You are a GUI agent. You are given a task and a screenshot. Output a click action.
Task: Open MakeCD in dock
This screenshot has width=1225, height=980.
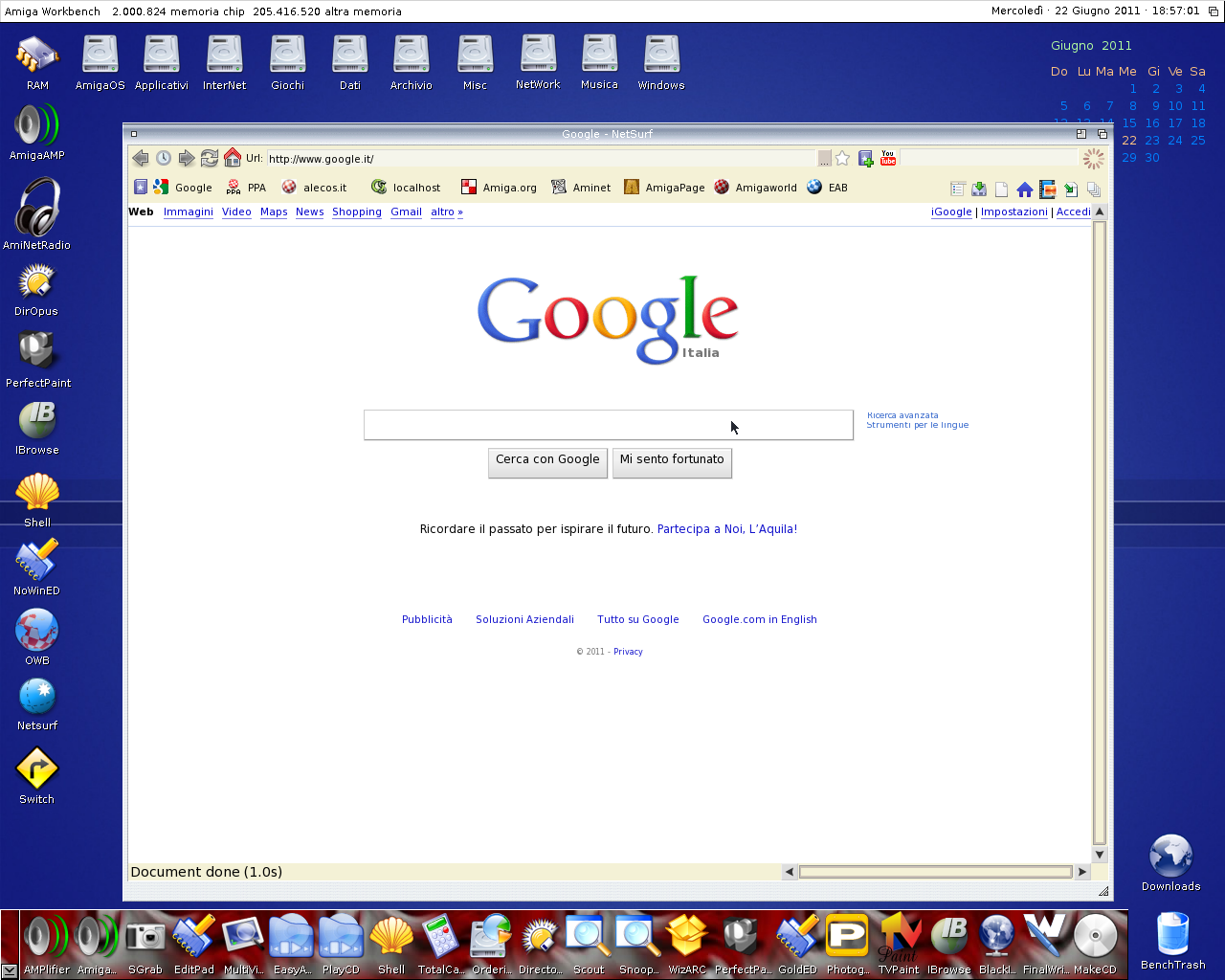[1095, 943]
